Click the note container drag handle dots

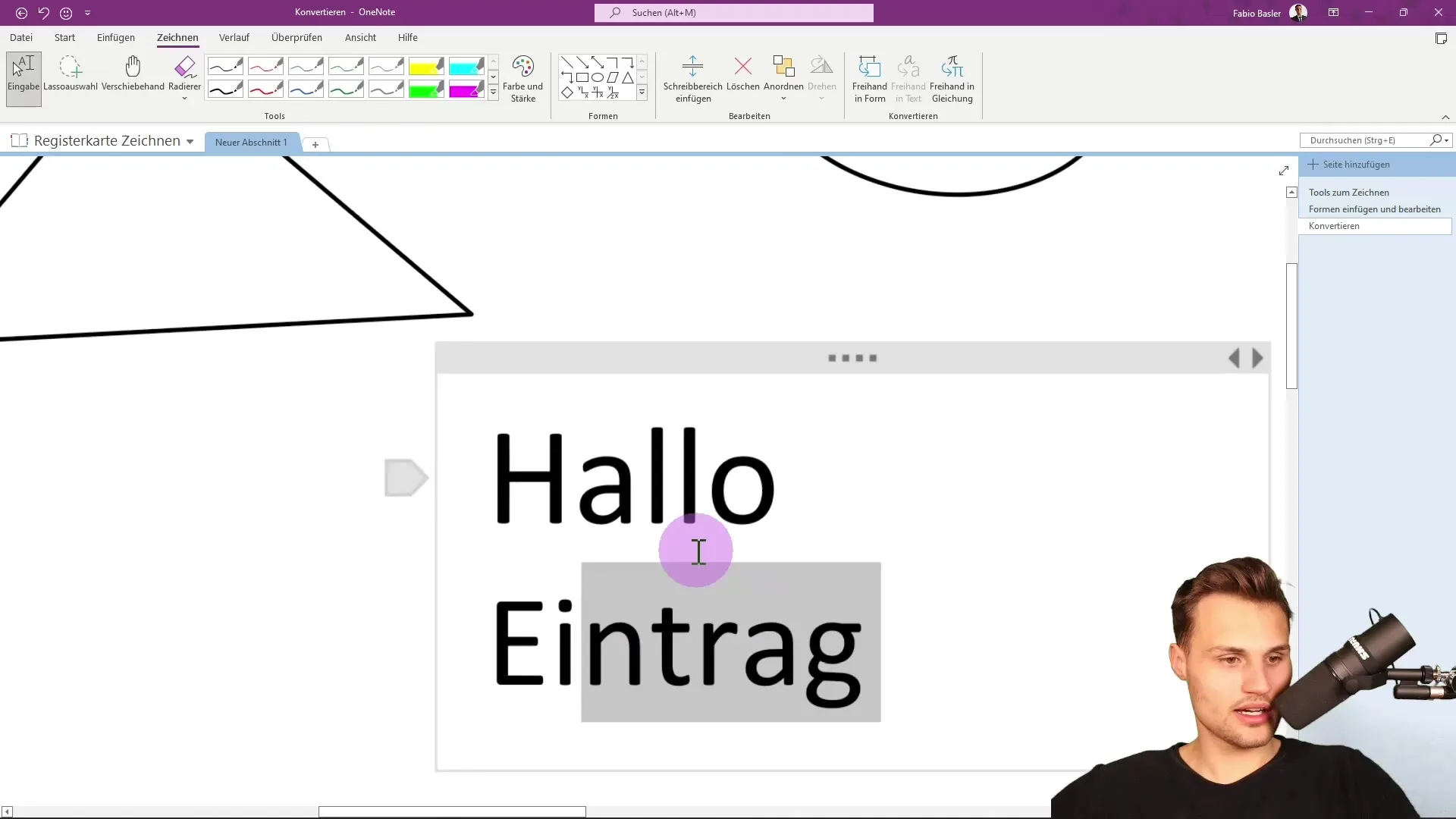tap(852, 358)
